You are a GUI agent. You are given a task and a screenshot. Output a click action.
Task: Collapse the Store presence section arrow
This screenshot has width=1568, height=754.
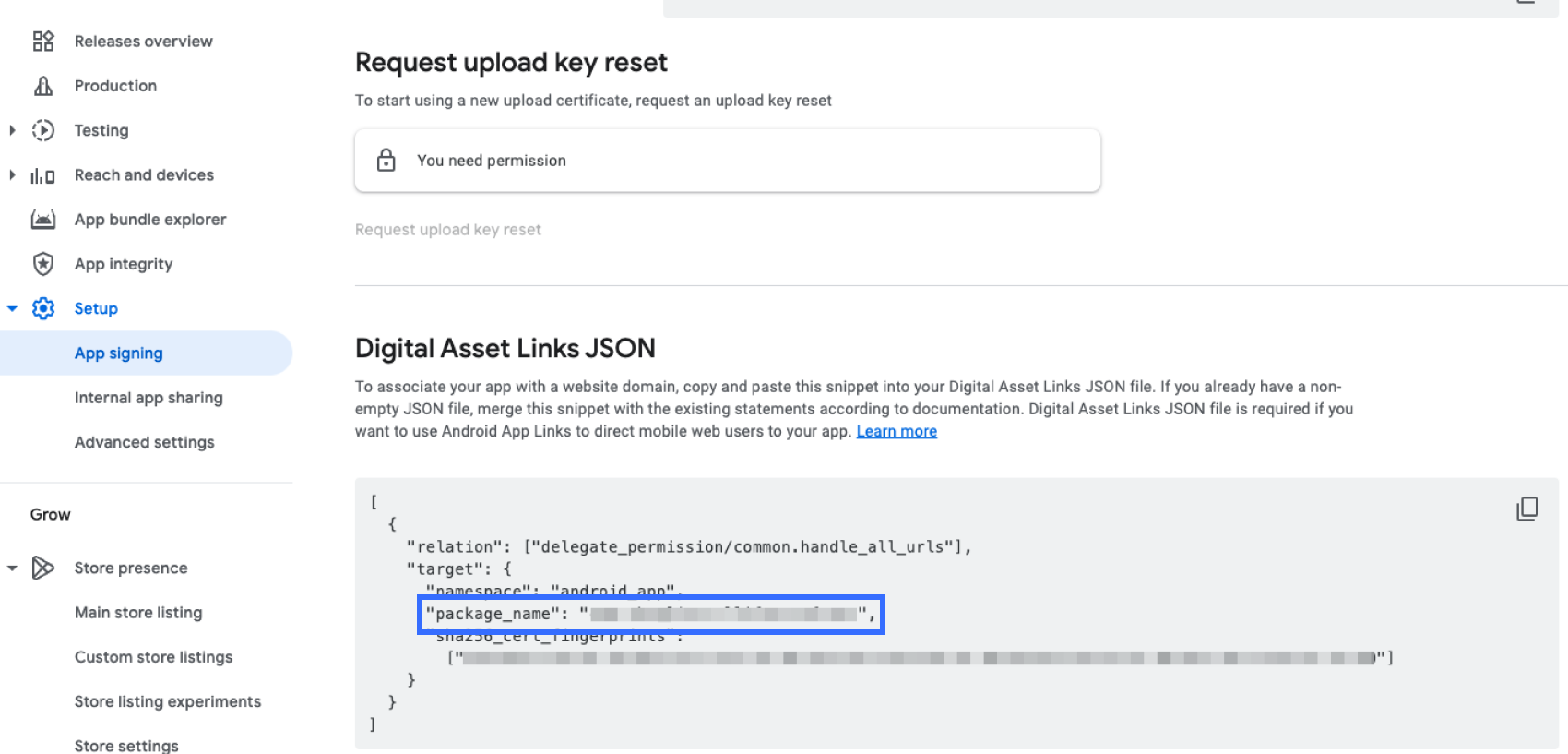click(12, 568)
